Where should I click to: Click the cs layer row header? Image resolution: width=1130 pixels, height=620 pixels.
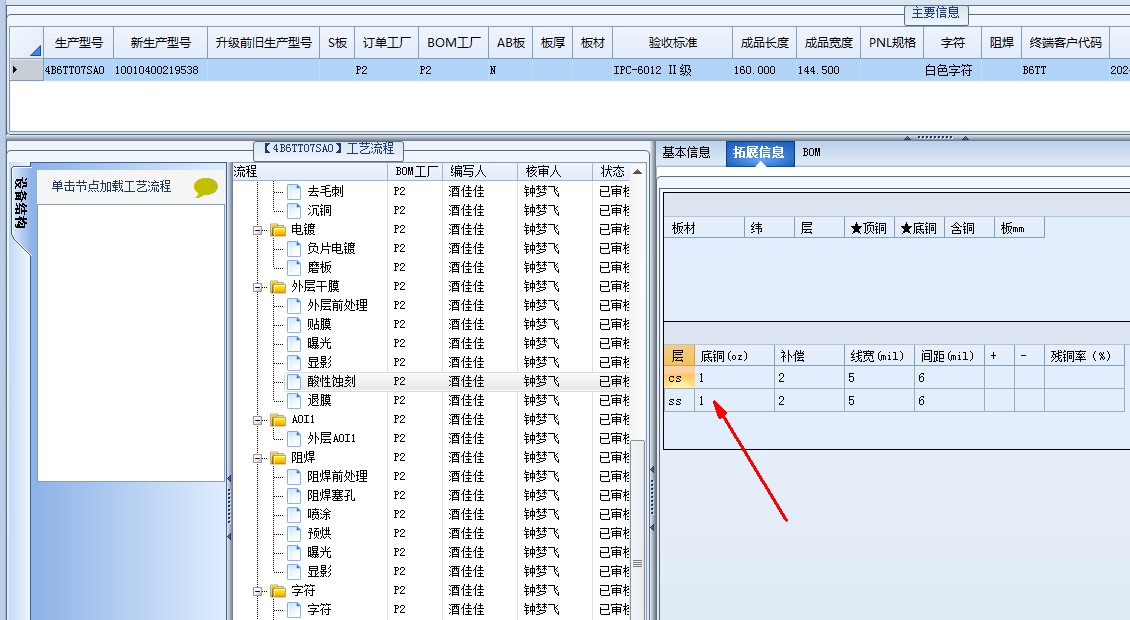679,378
